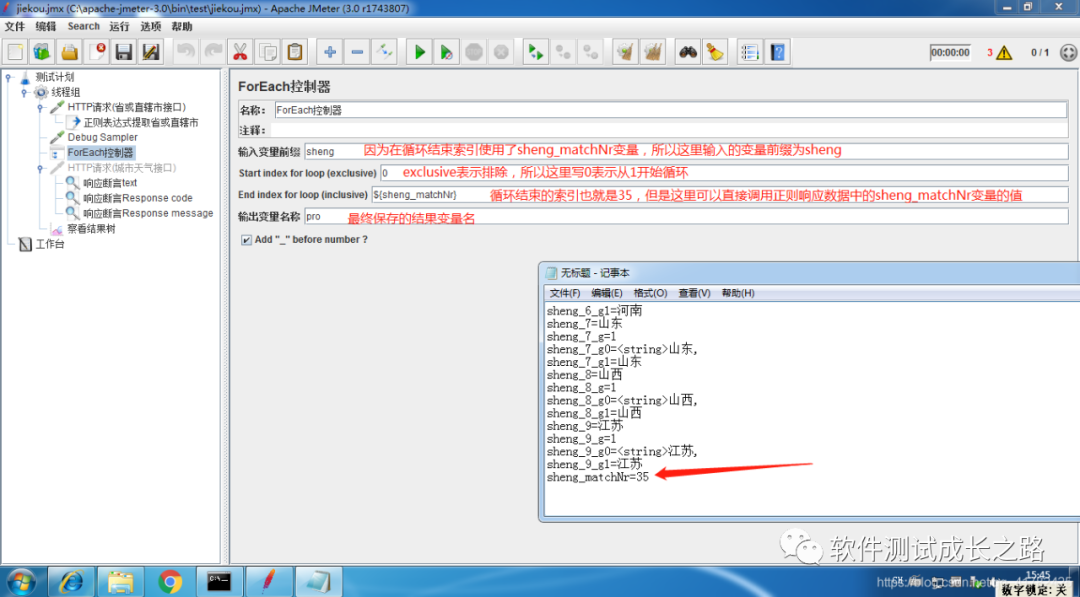Click the 名称 input field
This screenshot has width=1080, height=597.
670,110
